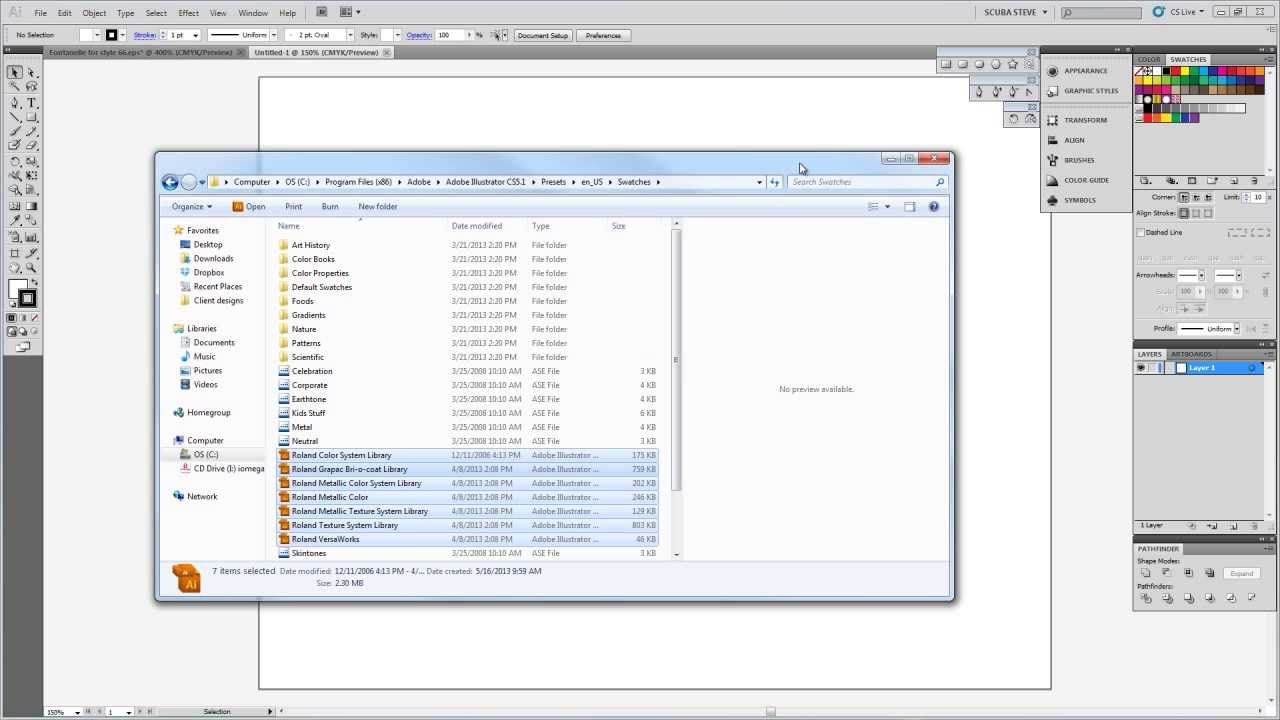1280x720 pixels.
Task: Click the Opacity link in control bar
Action: click(x=419, y=35)
